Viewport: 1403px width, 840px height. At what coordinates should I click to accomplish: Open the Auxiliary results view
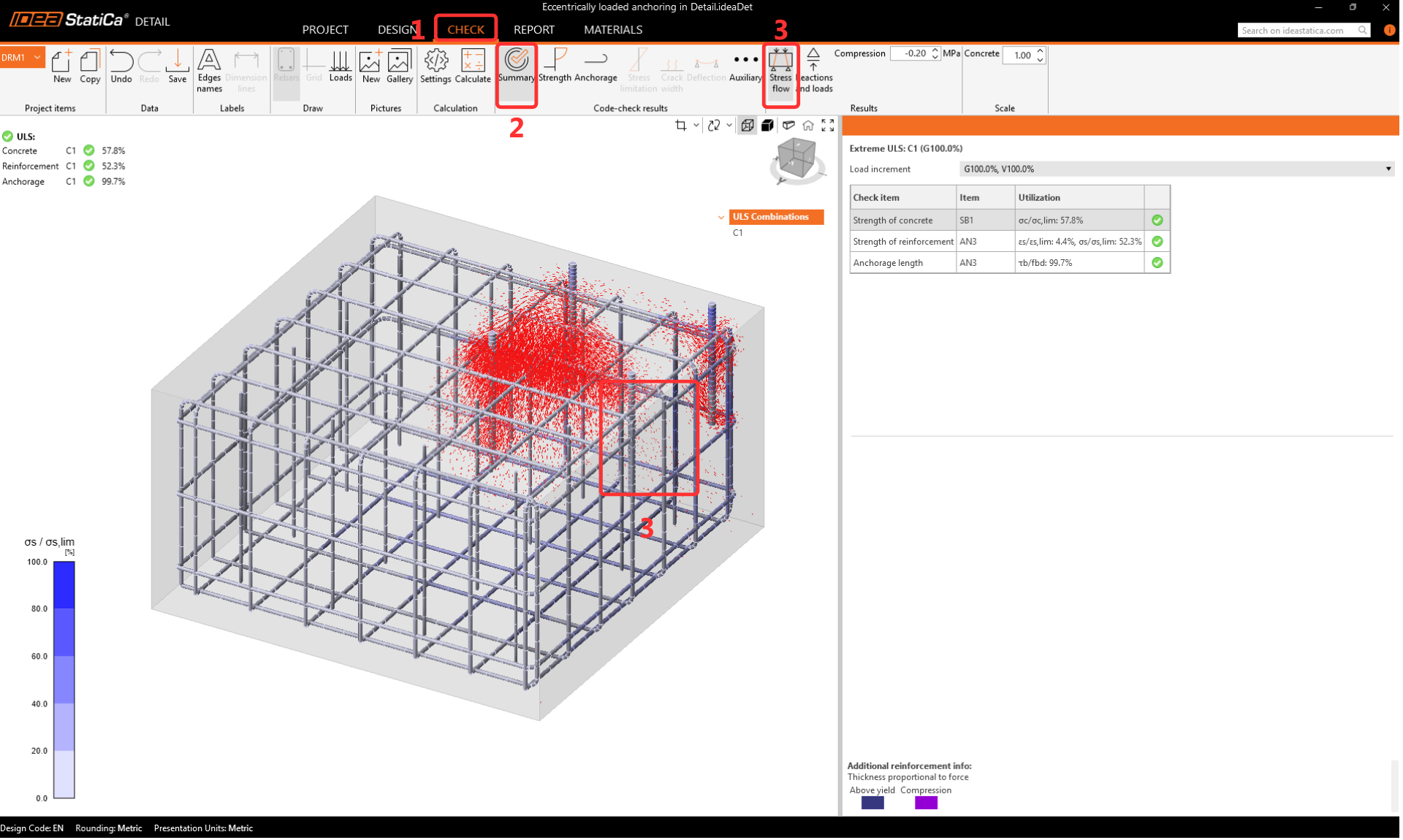(745, 66)
